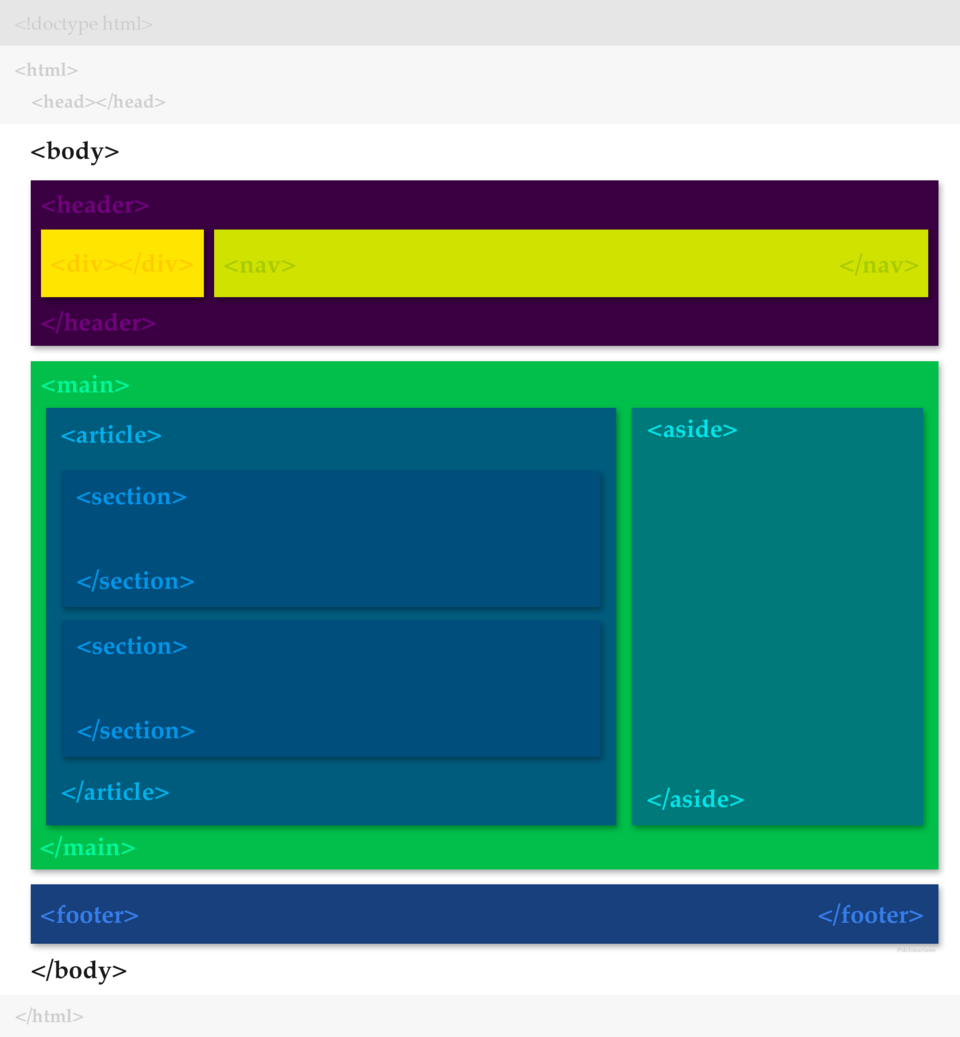
Task: Click the opening <header> label
Action: [95, 205]
